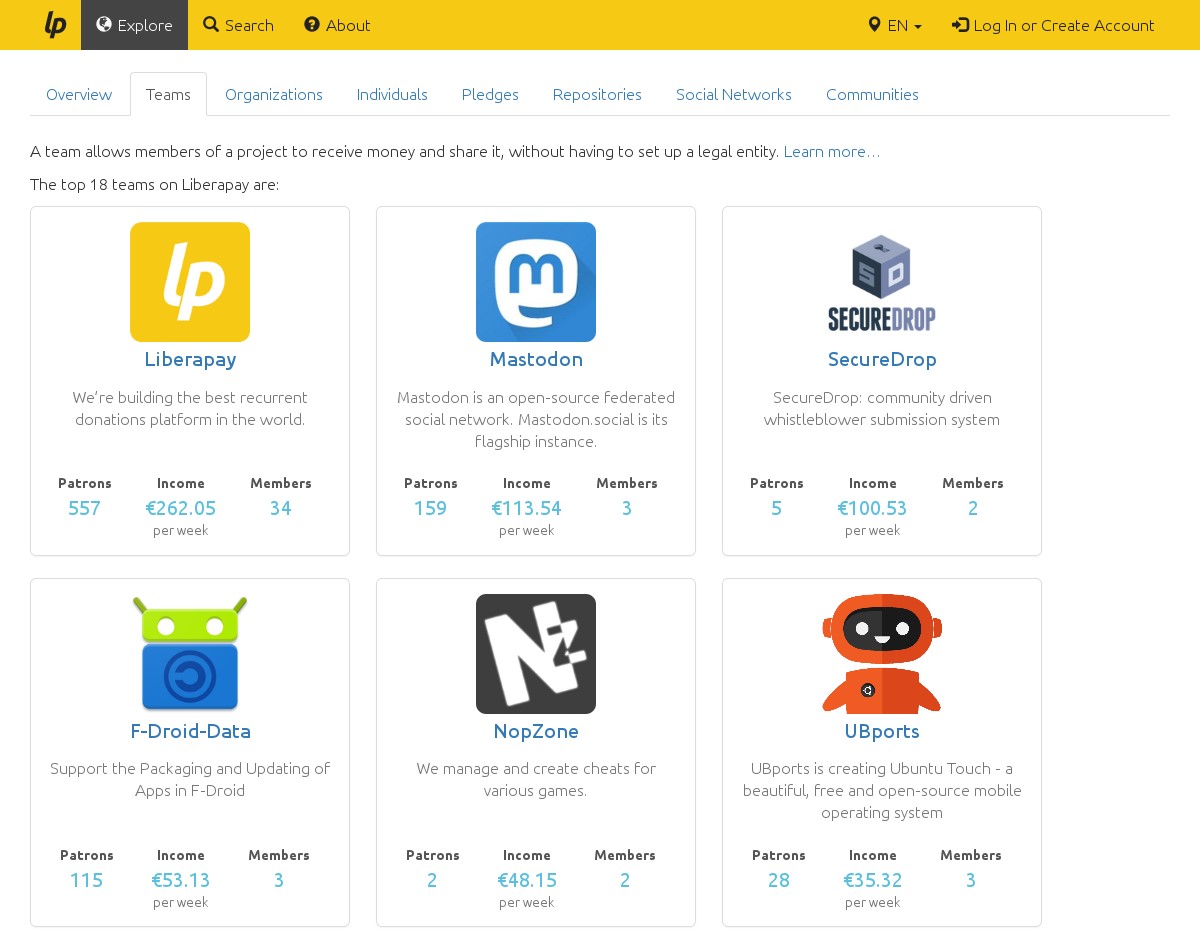1200x940 pixels.
Task: Open the NopZone team logo
Action: [x=536, y=654]
